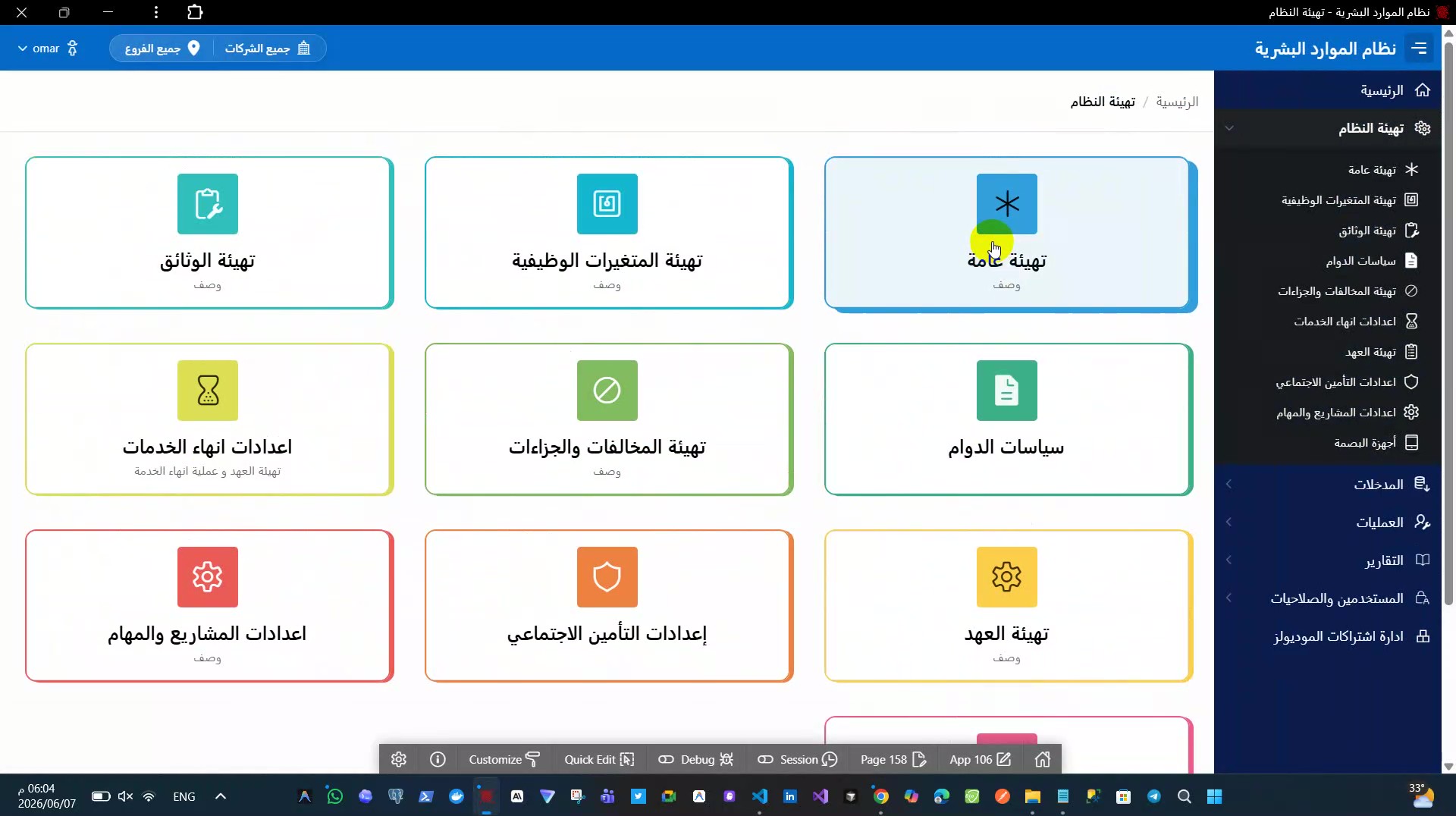Click the user accessibility icon beside omar
This screenshot has height=816, width=1456.
pyautogui.click(x=72, y=49)
